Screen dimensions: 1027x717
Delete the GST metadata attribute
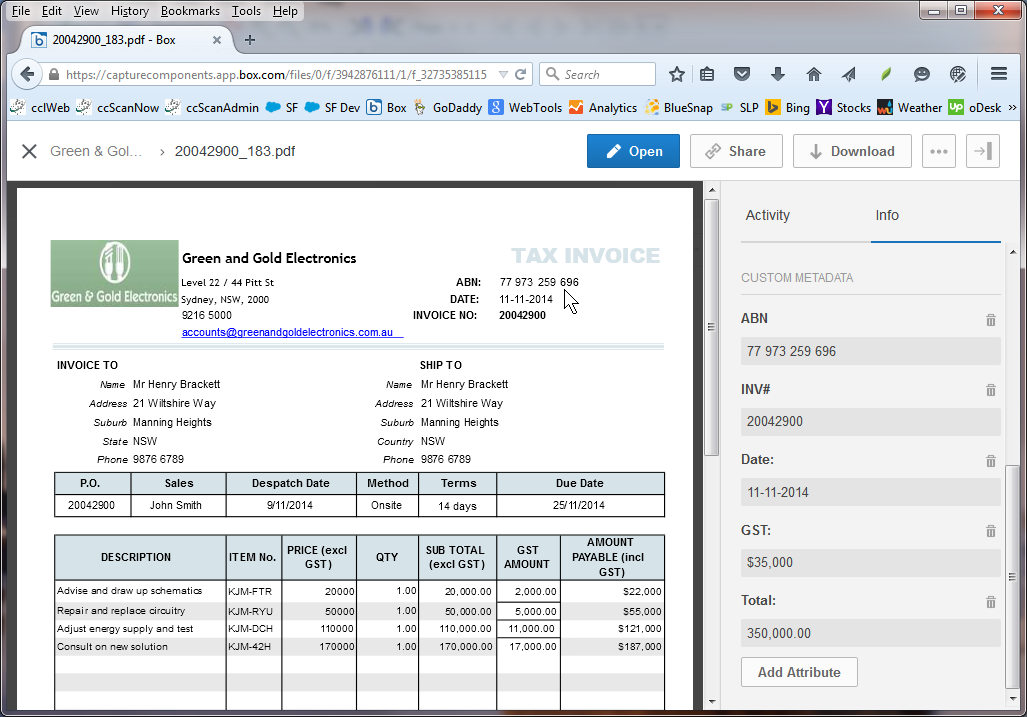[991, 531]
